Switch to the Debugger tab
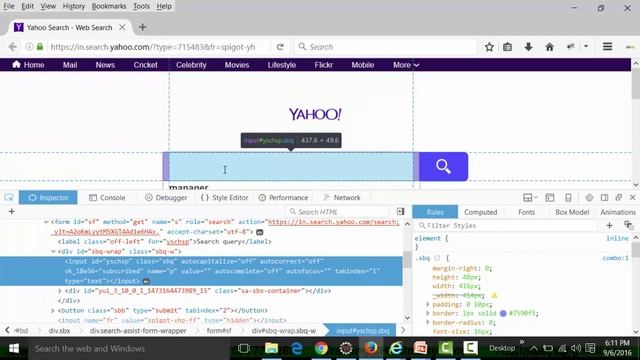Viewport: 640px width, 360px height. click(x=166, y=198)
